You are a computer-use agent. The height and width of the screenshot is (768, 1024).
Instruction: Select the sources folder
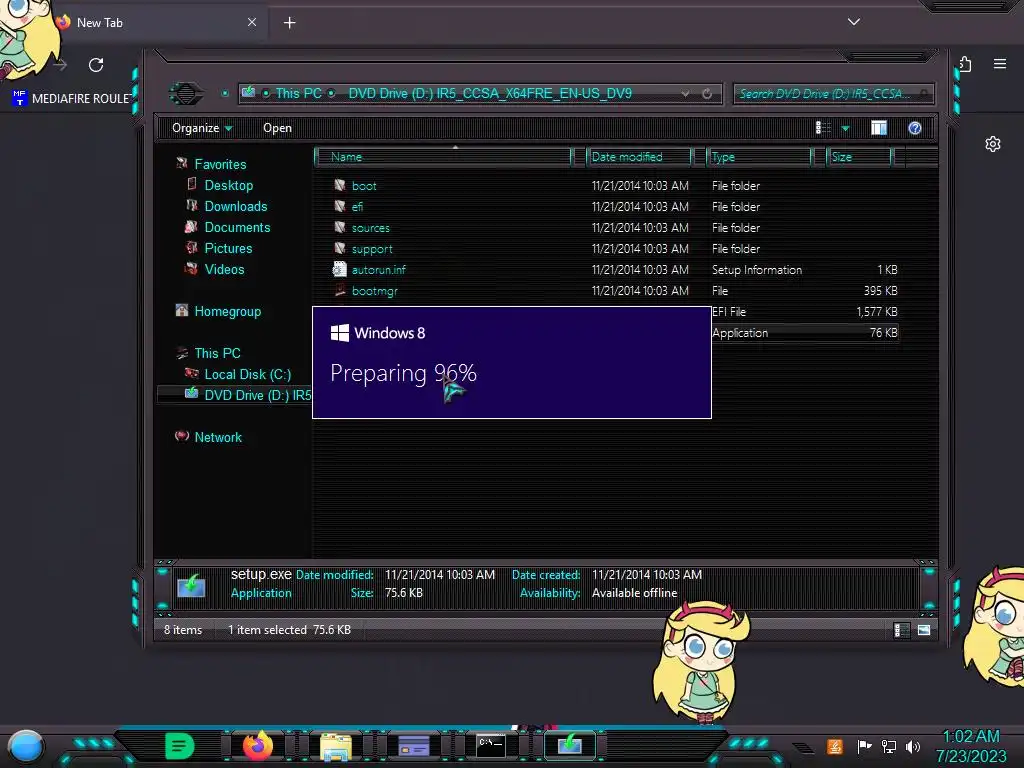370,228
